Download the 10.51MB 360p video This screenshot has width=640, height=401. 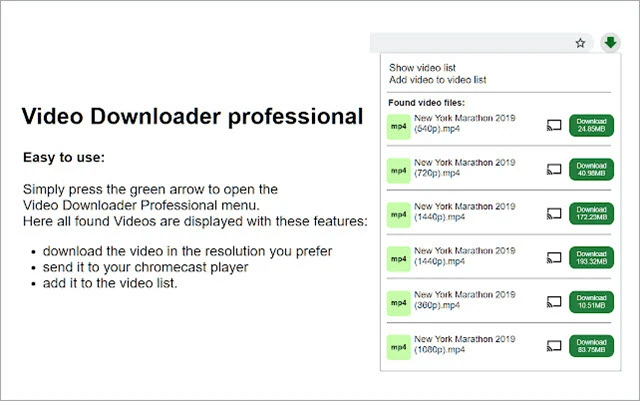point(591,302)
